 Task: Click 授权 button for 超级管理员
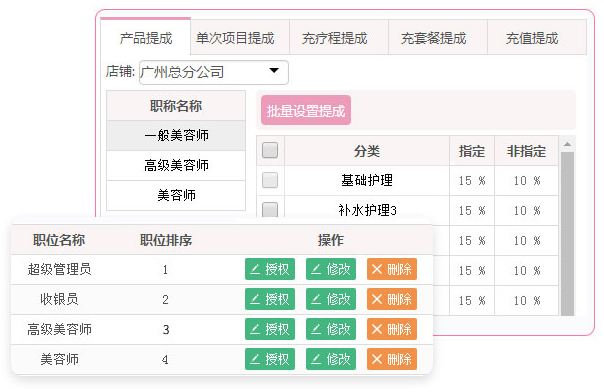tap(270, 269)
